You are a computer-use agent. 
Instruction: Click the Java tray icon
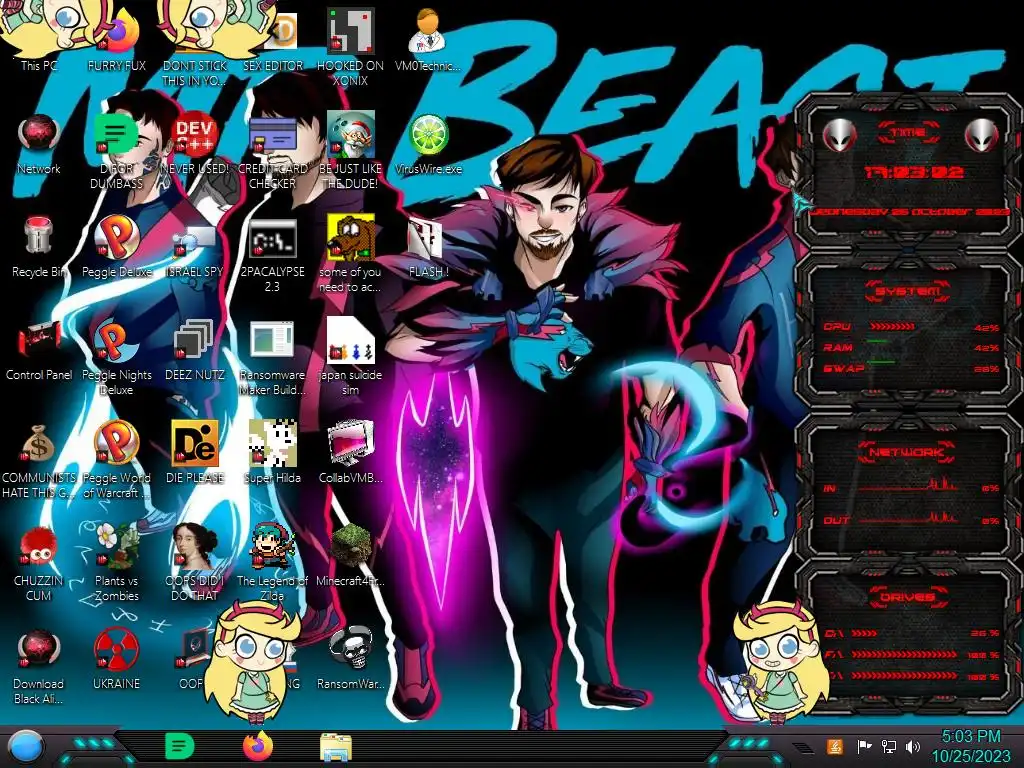(835, 746)
